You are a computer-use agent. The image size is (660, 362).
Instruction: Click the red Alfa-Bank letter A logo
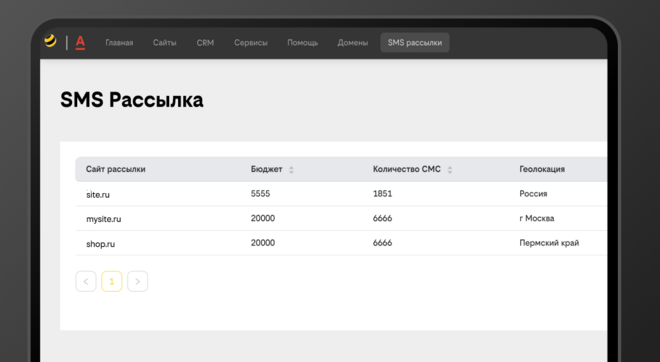coord(80,43)
